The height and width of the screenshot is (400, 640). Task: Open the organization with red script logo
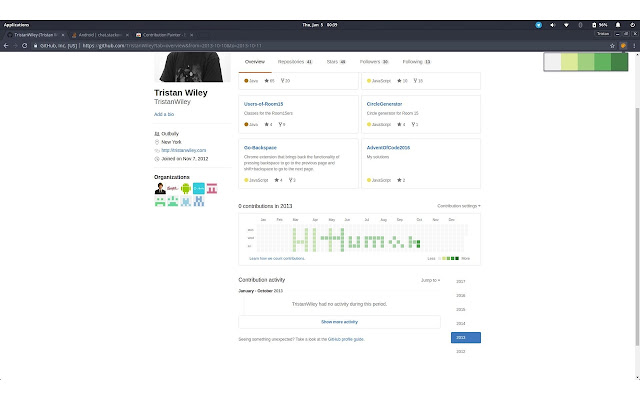pyautogui.click(x=173, y=188)
